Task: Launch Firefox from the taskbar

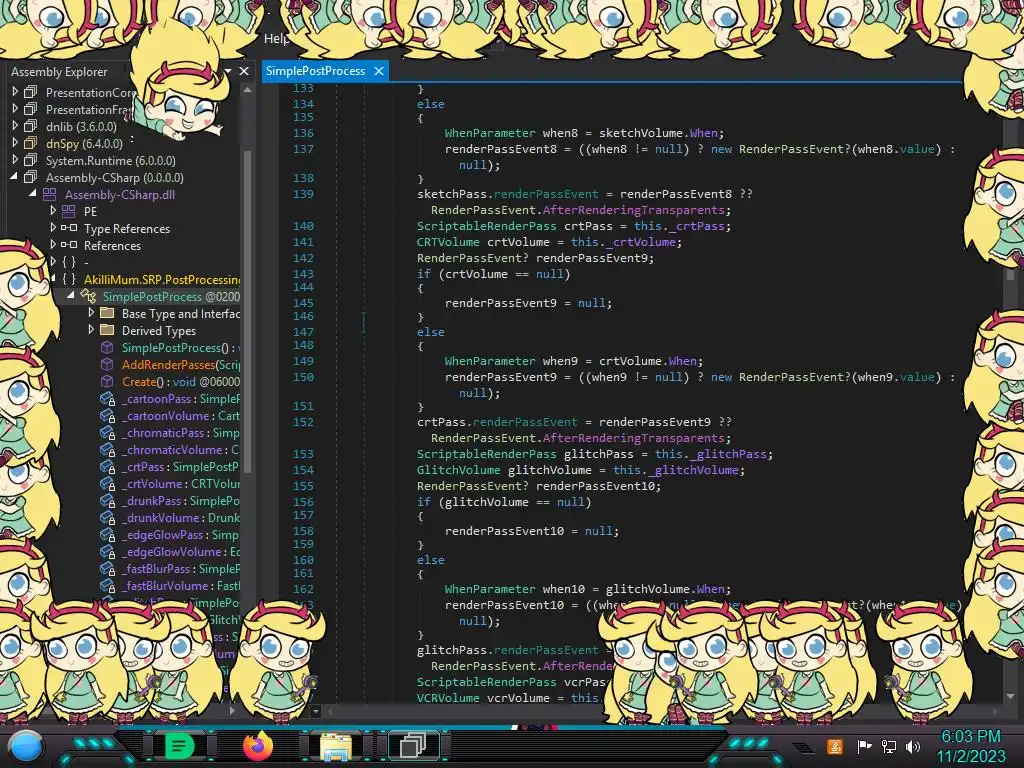Action: [257, 746]
